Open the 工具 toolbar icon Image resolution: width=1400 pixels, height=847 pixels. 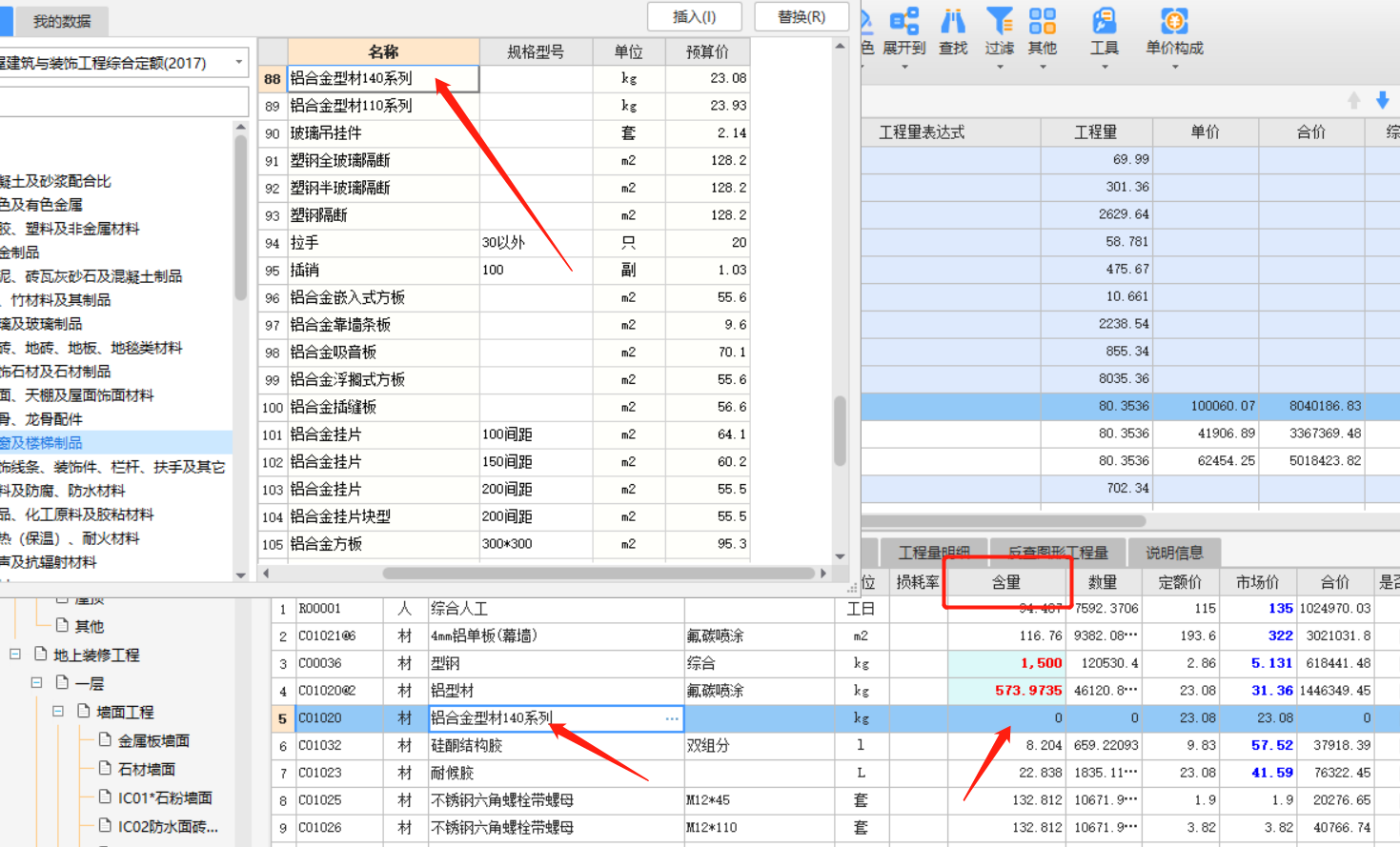(1104, 21)
